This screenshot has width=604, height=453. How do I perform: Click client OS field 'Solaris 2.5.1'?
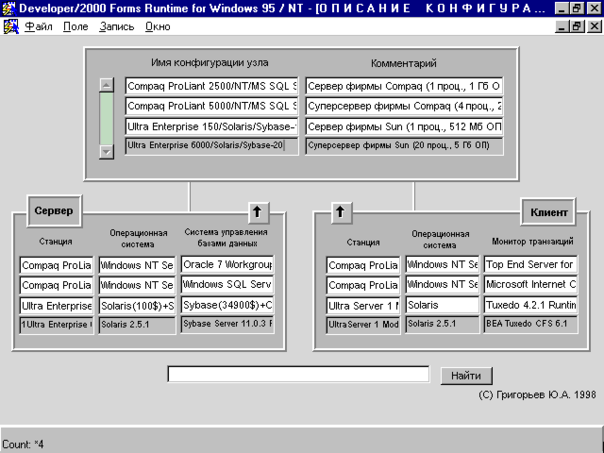(442, 324)
